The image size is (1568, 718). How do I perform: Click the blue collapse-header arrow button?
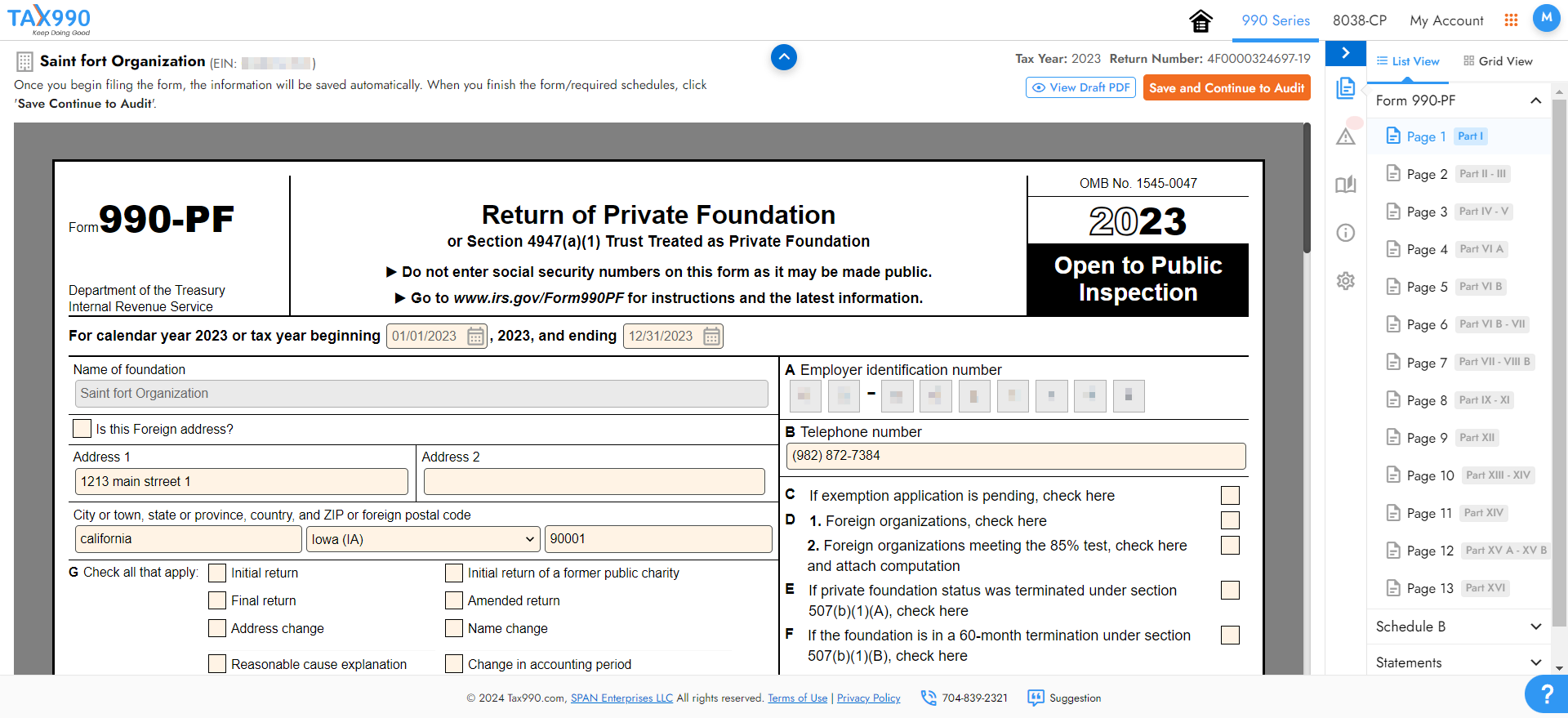tap(783, 57)
